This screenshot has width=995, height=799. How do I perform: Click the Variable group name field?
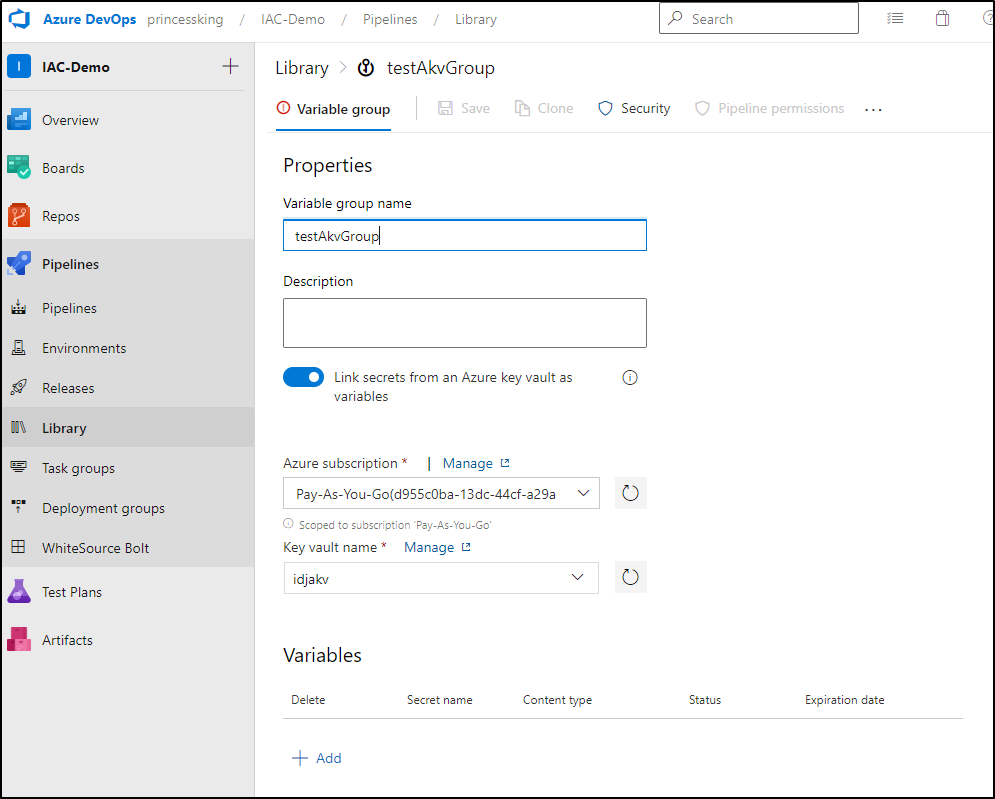click(465, 235)
